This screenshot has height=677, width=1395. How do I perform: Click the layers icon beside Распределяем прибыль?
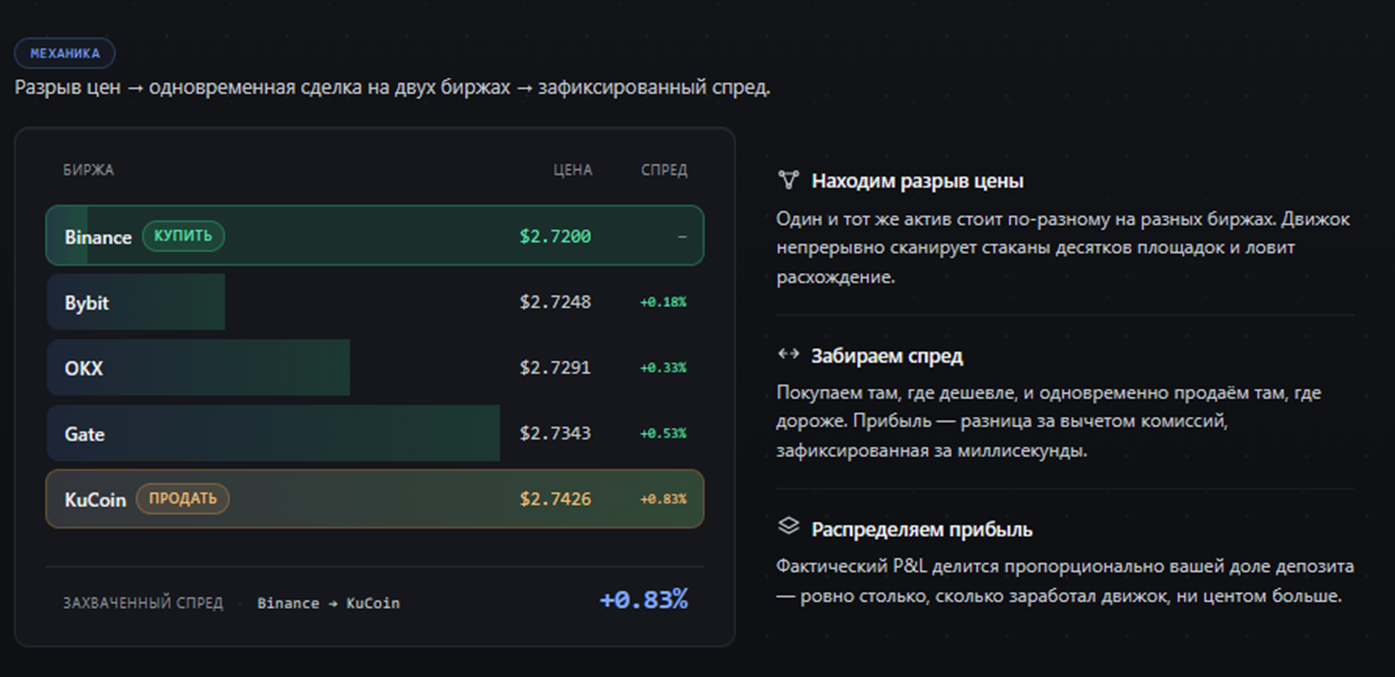pyautogui.click(x=789, y=527)
